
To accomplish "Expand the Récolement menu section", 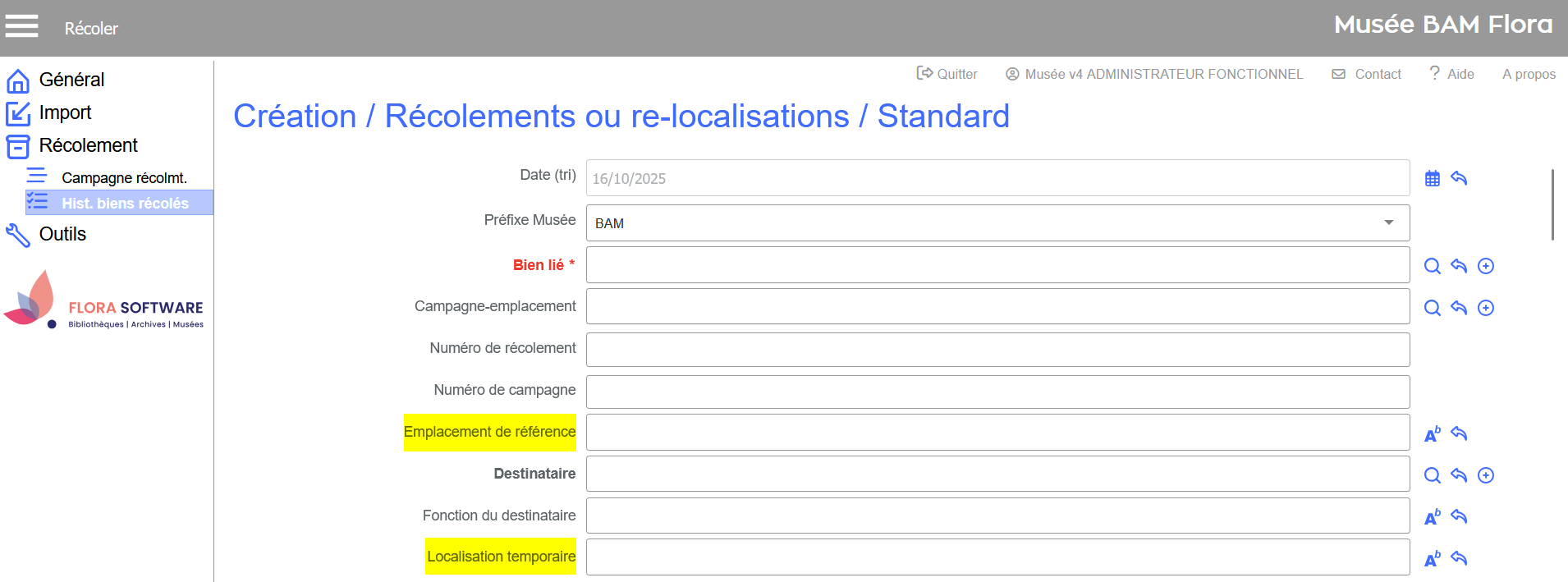I will pos(88,145).
